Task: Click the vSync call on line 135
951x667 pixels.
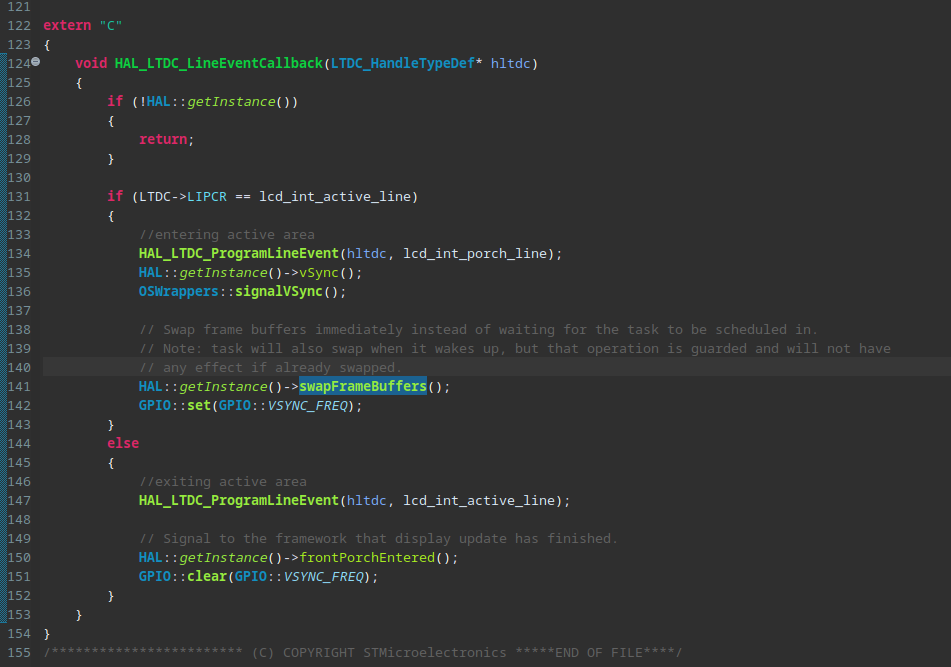Action: click(319, 272)
